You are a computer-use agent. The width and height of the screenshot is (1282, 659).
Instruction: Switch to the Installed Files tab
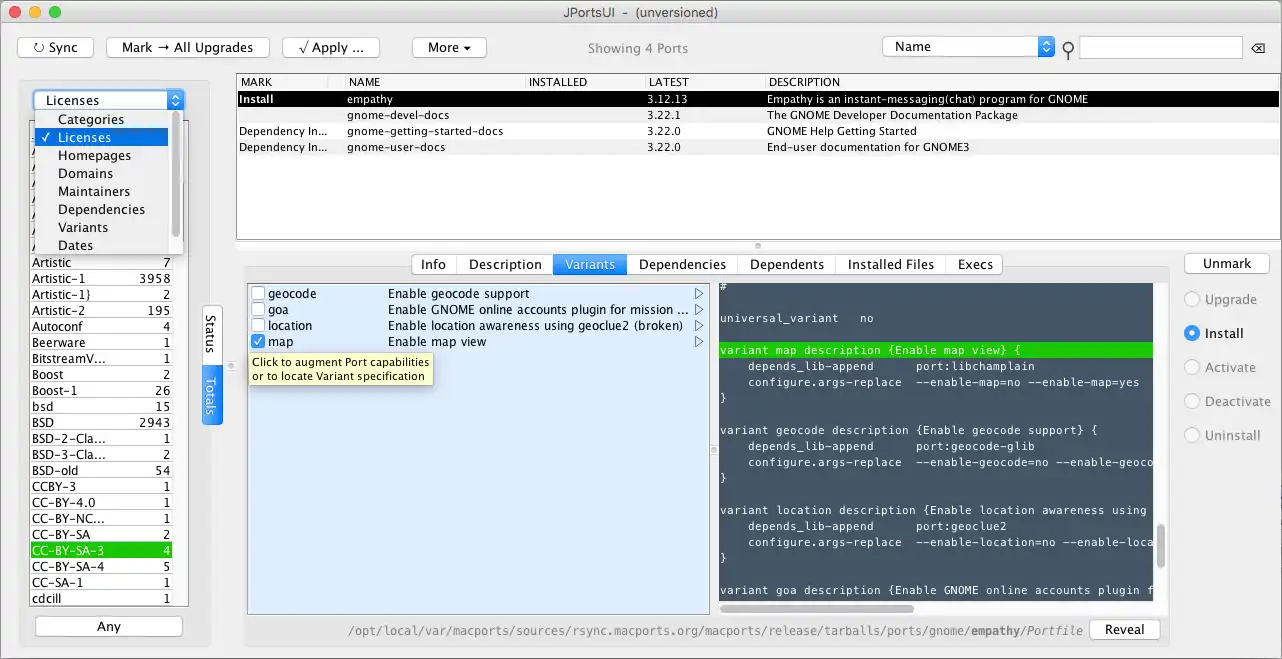click(x=890, y=264)
